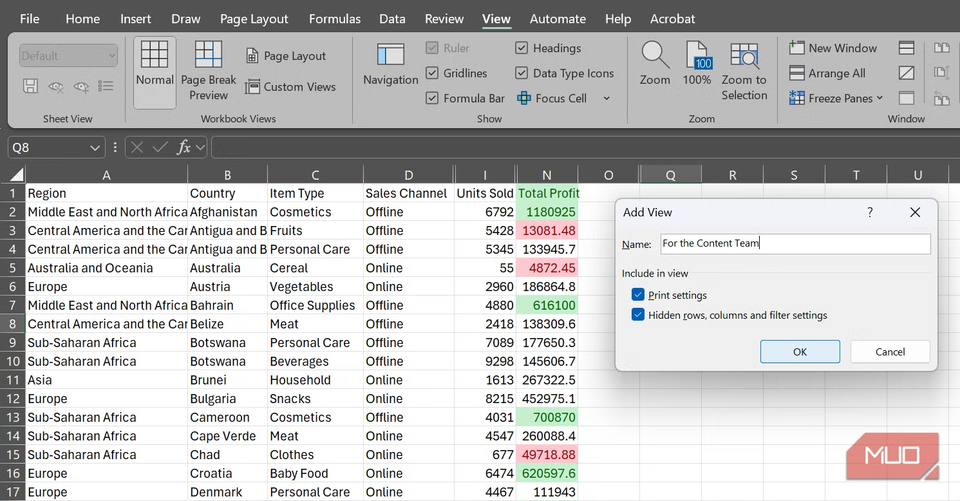Cancel the Add View dialog
960x501 pixels.
tap(890, 352)
